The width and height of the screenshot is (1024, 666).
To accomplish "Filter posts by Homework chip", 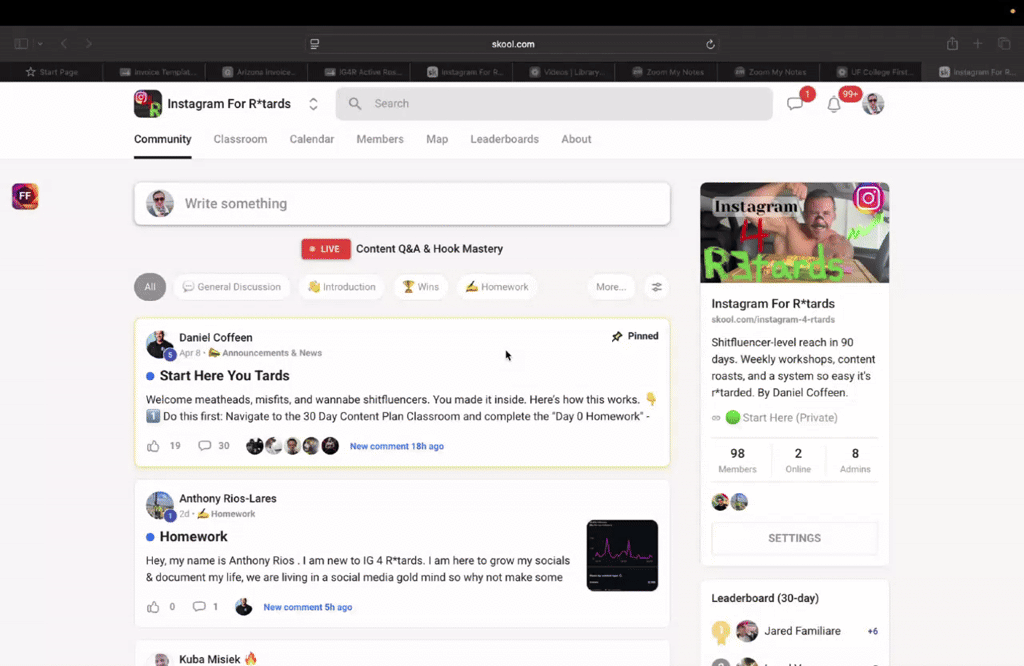I will point(497,287).
